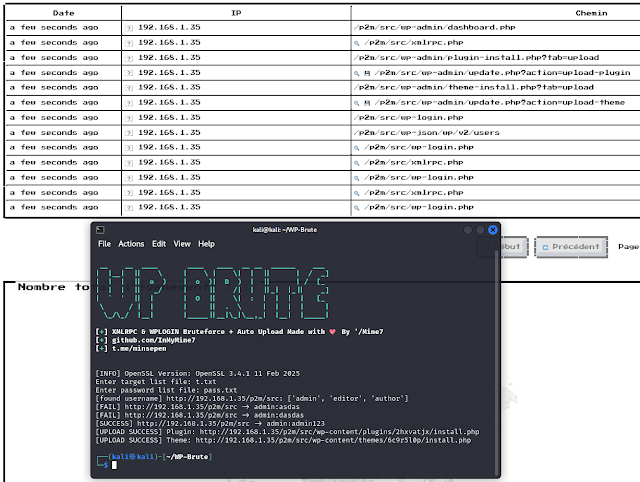Open the File menu in the terminal
The width and height of the screenshot is (640, 482).
coord(104,244)
